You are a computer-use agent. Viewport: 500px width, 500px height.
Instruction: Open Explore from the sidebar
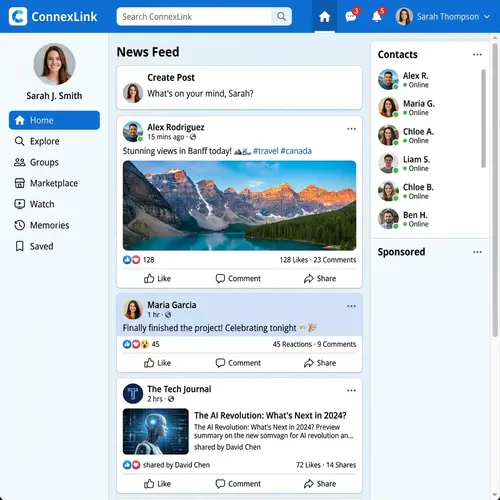(37, 141)
